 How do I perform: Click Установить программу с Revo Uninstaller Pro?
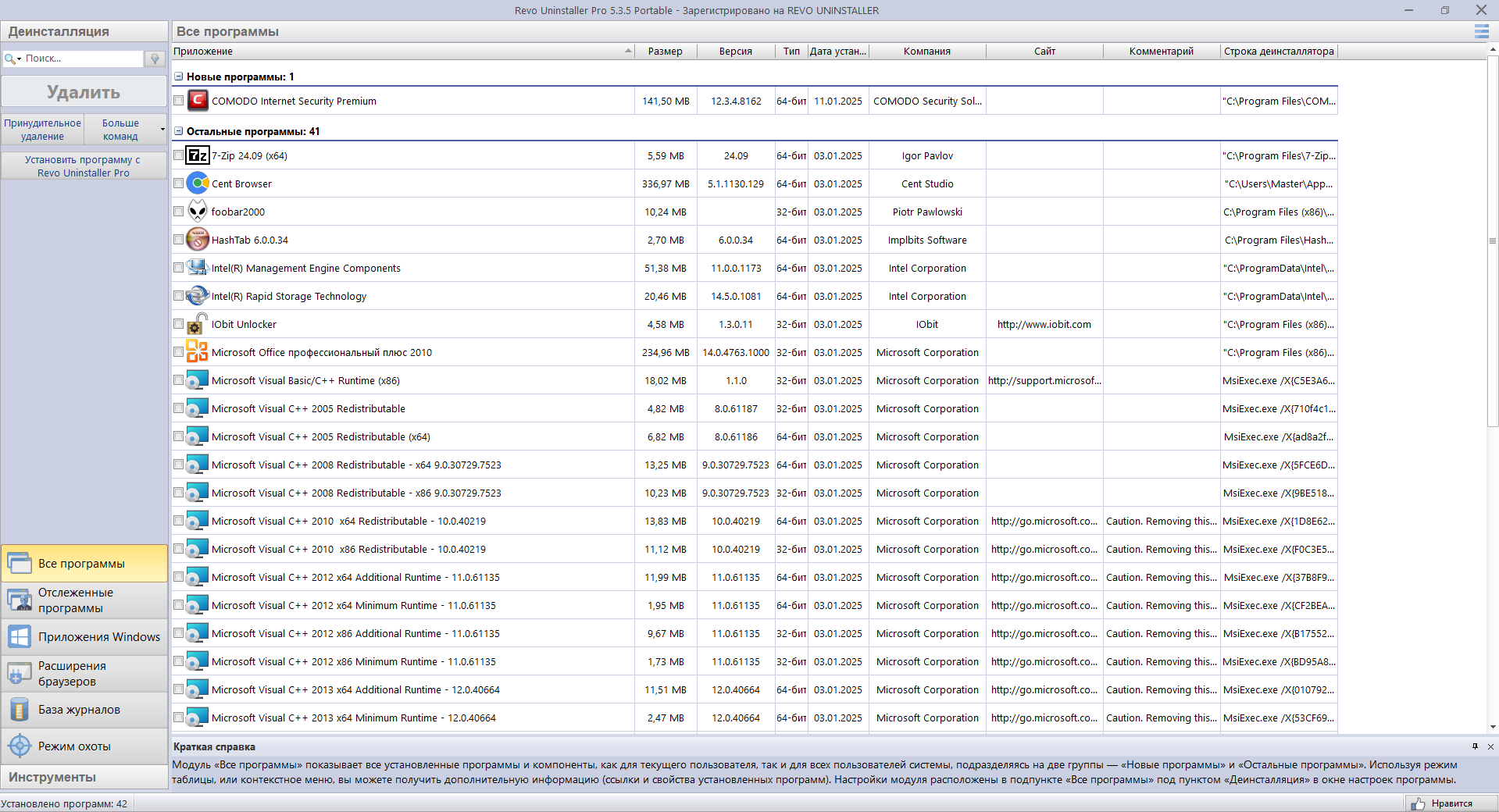(x=84, y=166)
